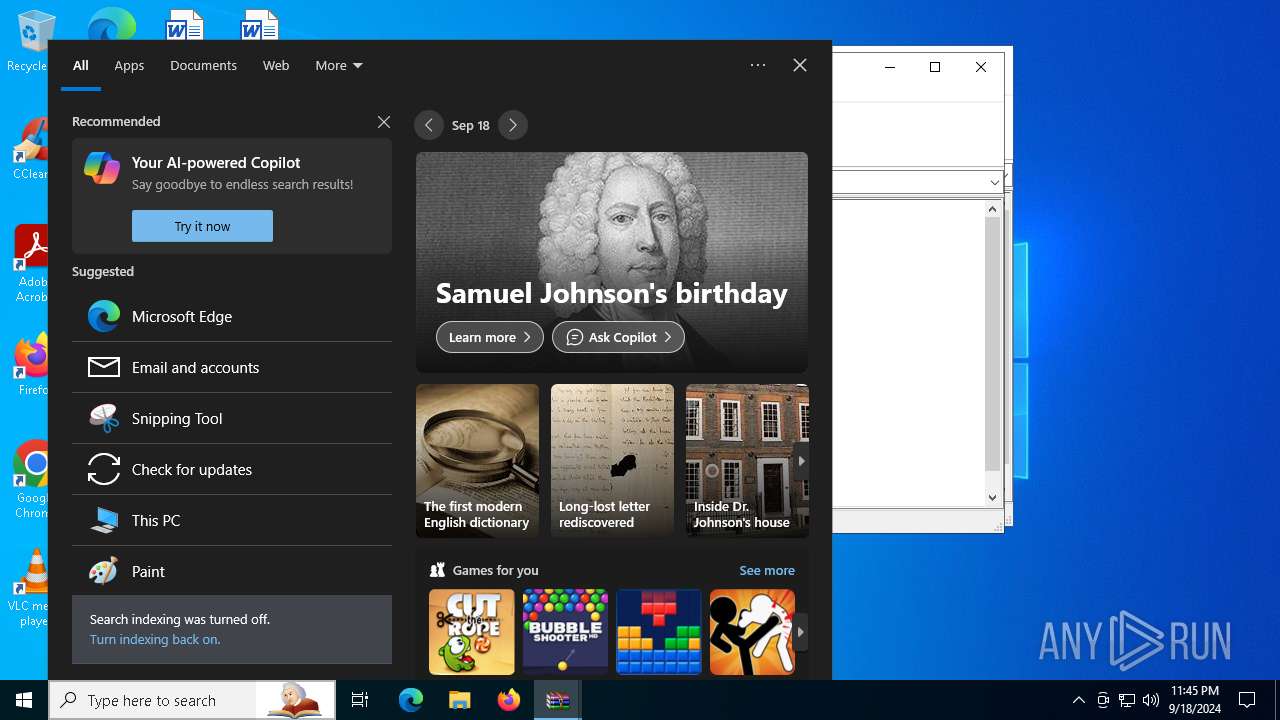Image resolution: width=1280 pixels, height=720 pixels.
Task: Open dropdown in background window
Action: point(994,182)
